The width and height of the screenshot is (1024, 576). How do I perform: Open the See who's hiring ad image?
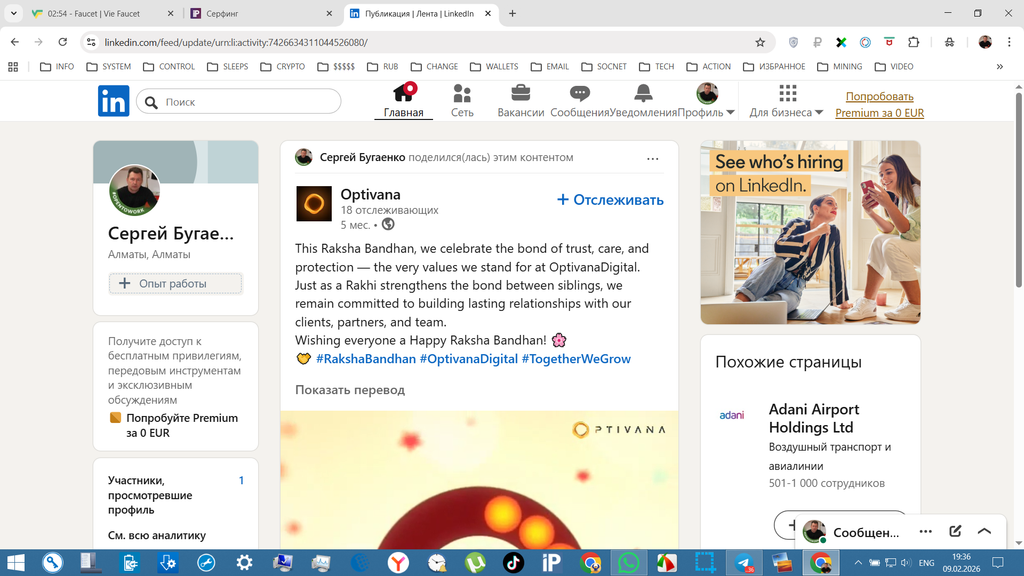point(810,232)
